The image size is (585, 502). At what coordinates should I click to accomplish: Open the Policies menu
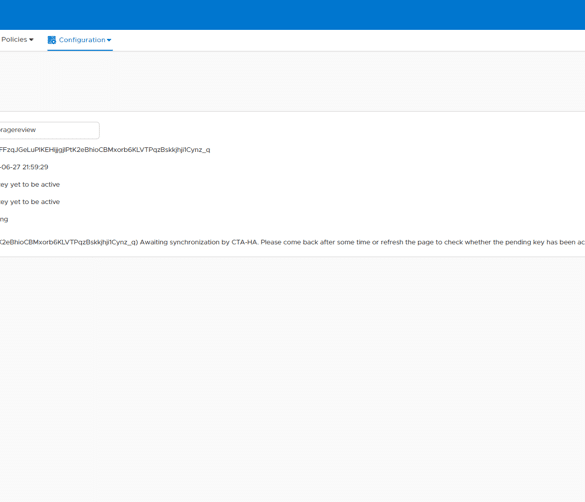coord(17,40)
